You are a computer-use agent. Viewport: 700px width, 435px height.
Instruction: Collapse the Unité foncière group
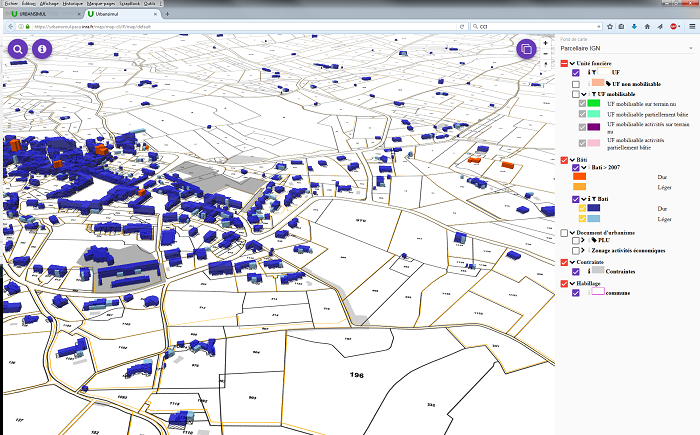(572, 63)
